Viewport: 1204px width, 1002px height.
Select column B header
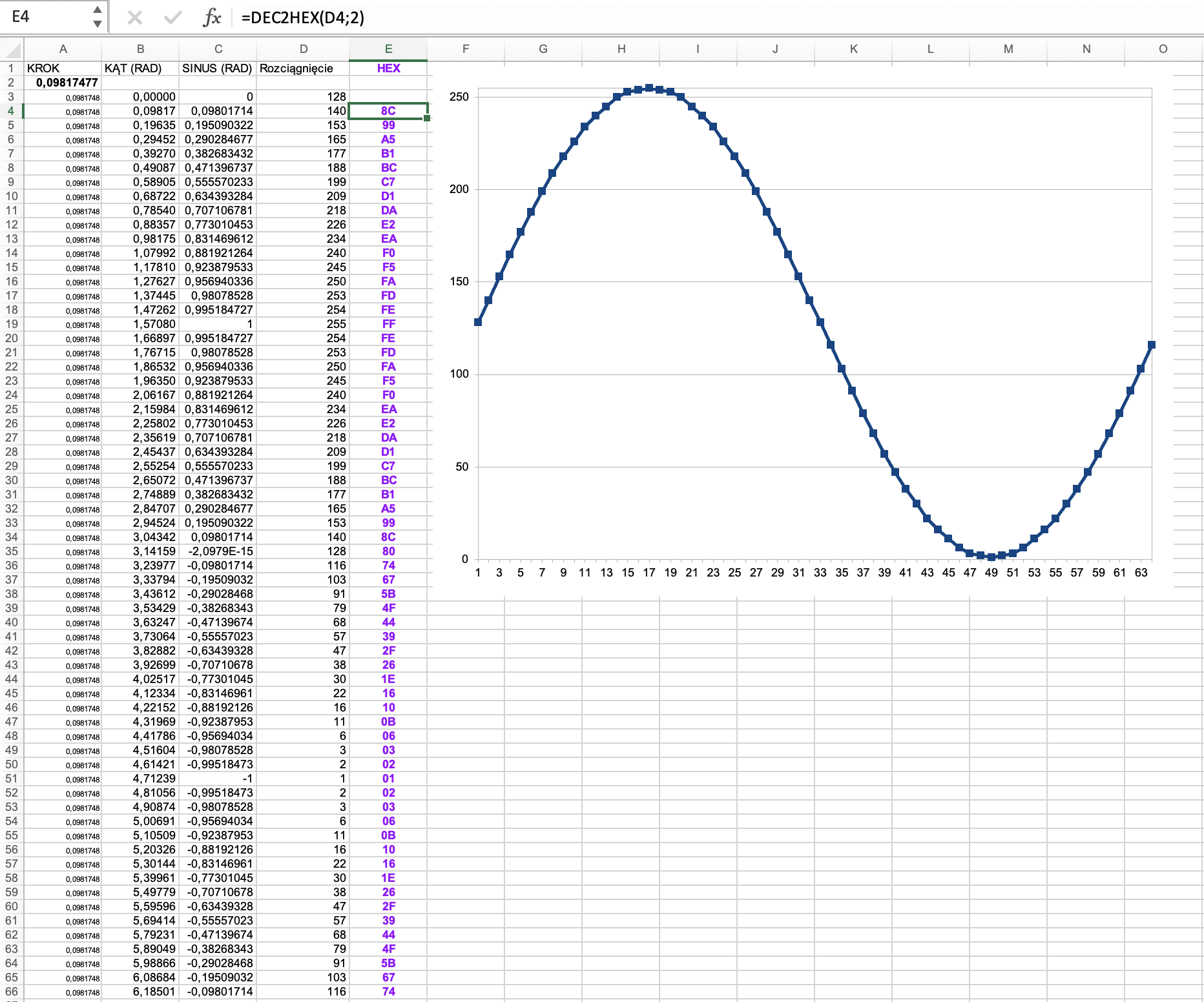(140, 49)
